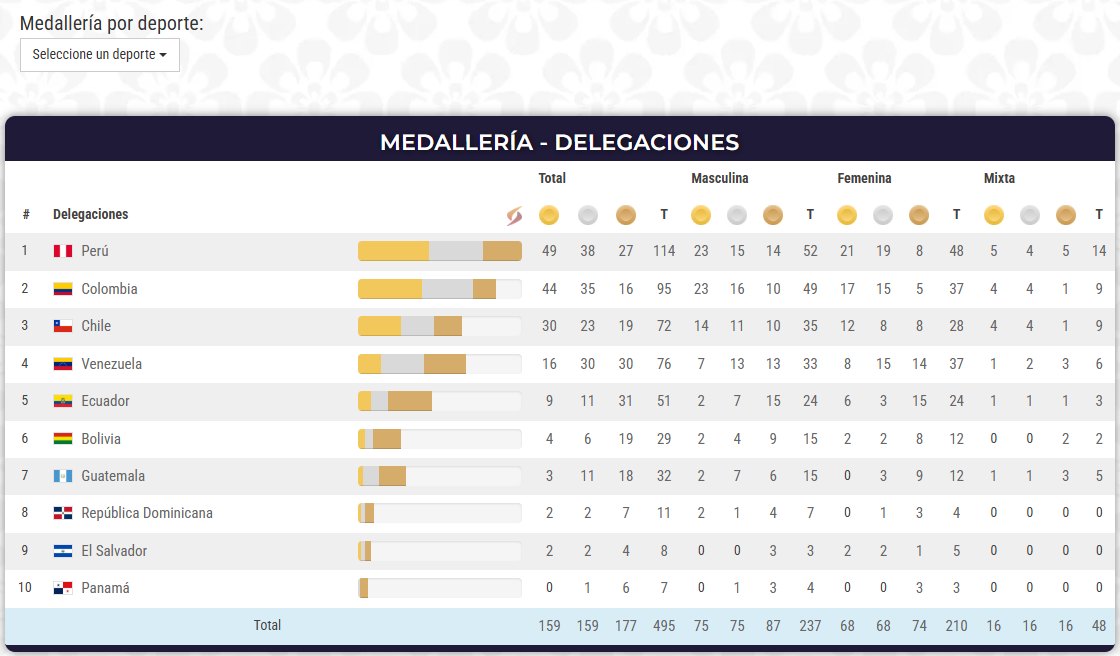
Task: Click the bronze medal icon under Femenina
Action: (919, 214)
